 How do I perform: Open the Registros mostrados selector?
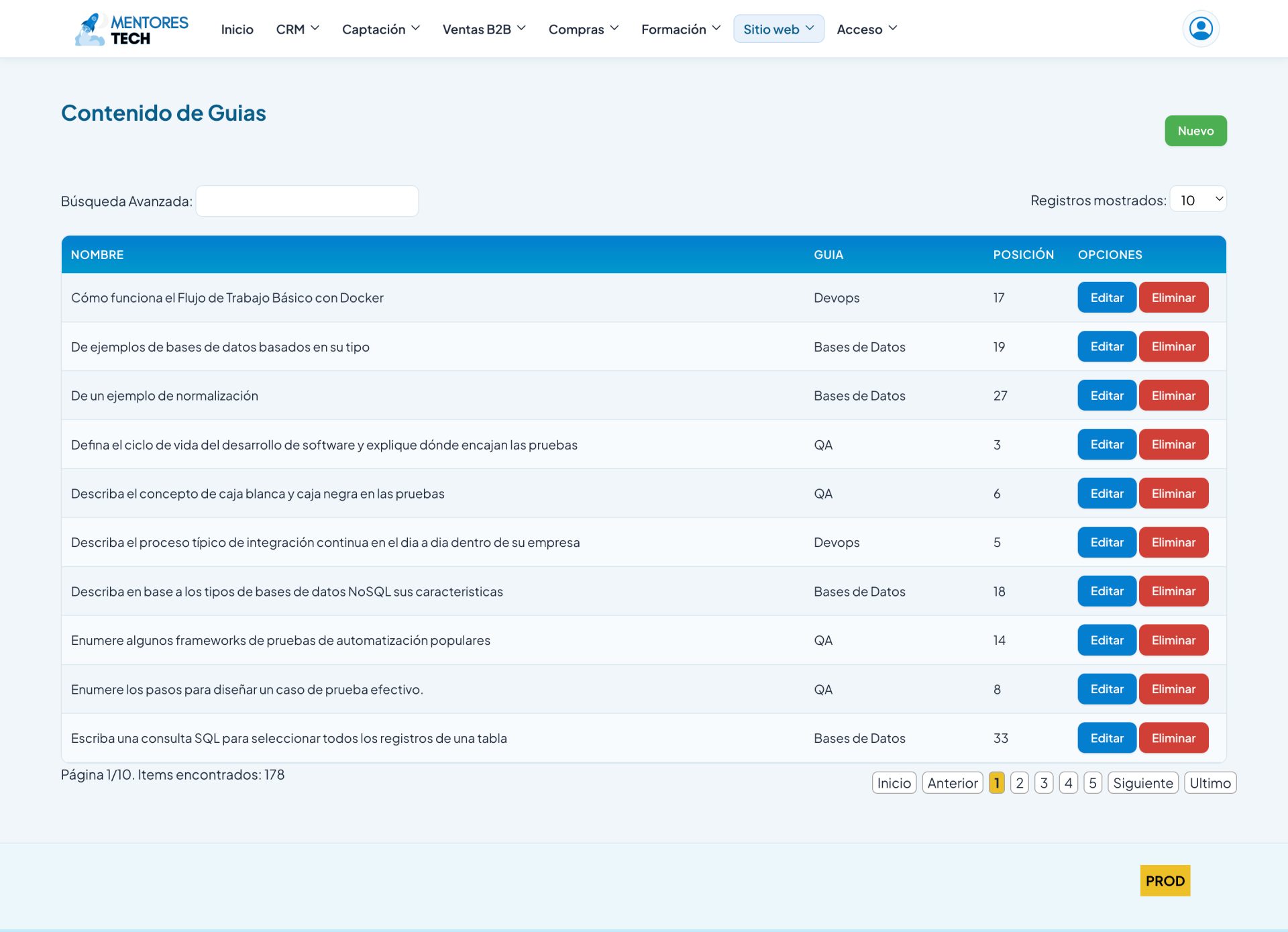tap(1198, 200)
